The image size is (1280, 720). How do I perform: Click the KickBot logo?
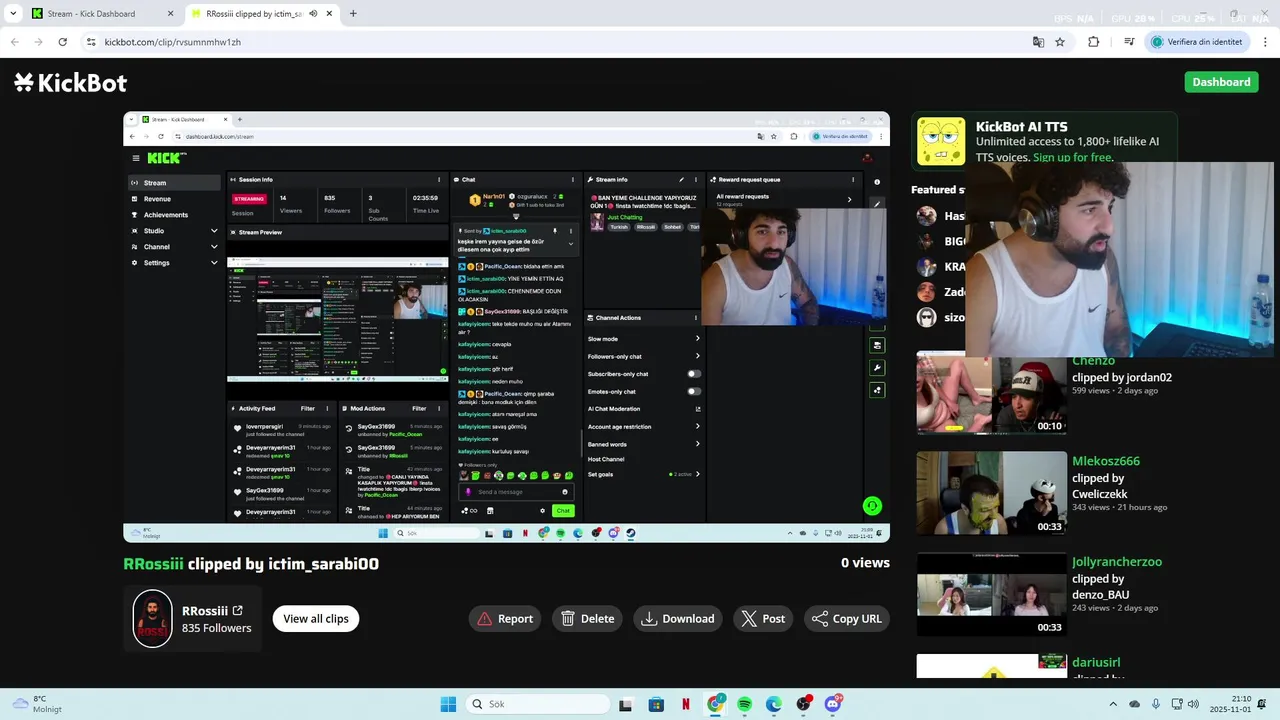point(70,83)
